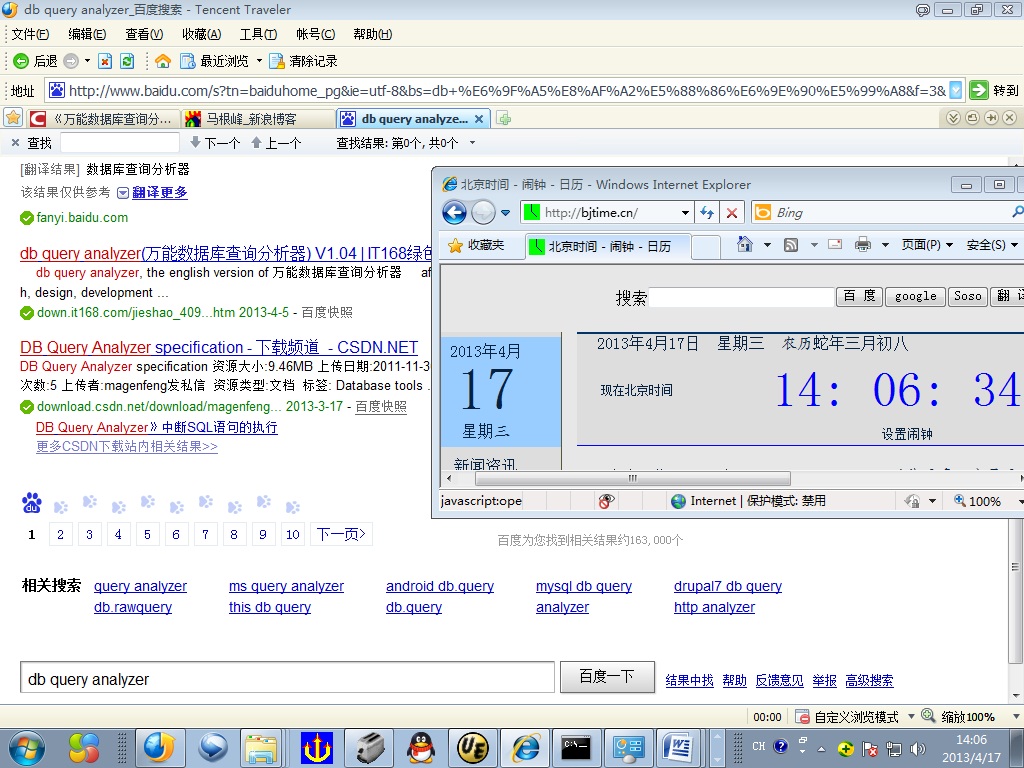Open 自定义浏览模式 dropdown in status bar

(x=912, y=716)
